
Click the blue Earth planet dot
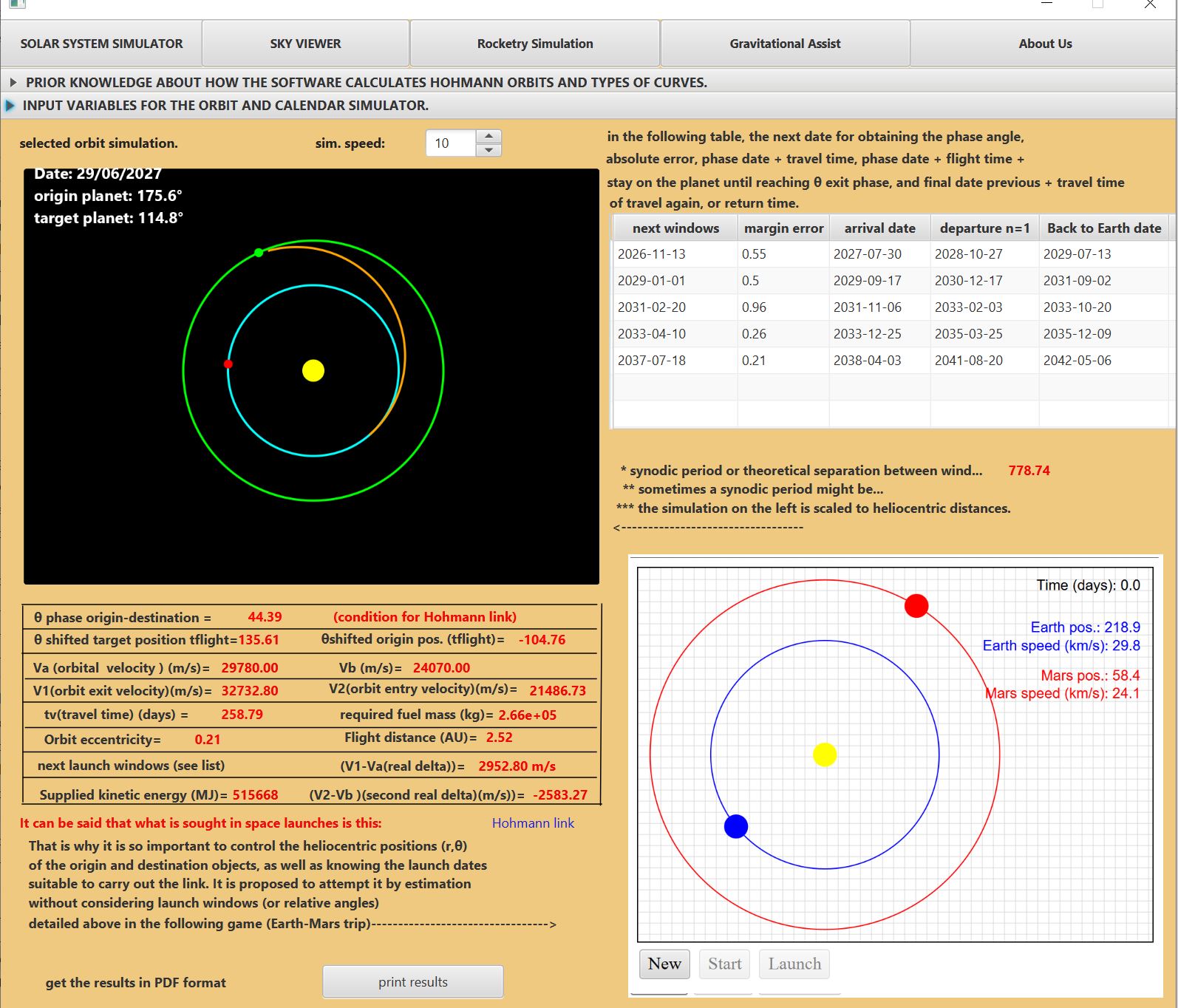tap(736, 826)
